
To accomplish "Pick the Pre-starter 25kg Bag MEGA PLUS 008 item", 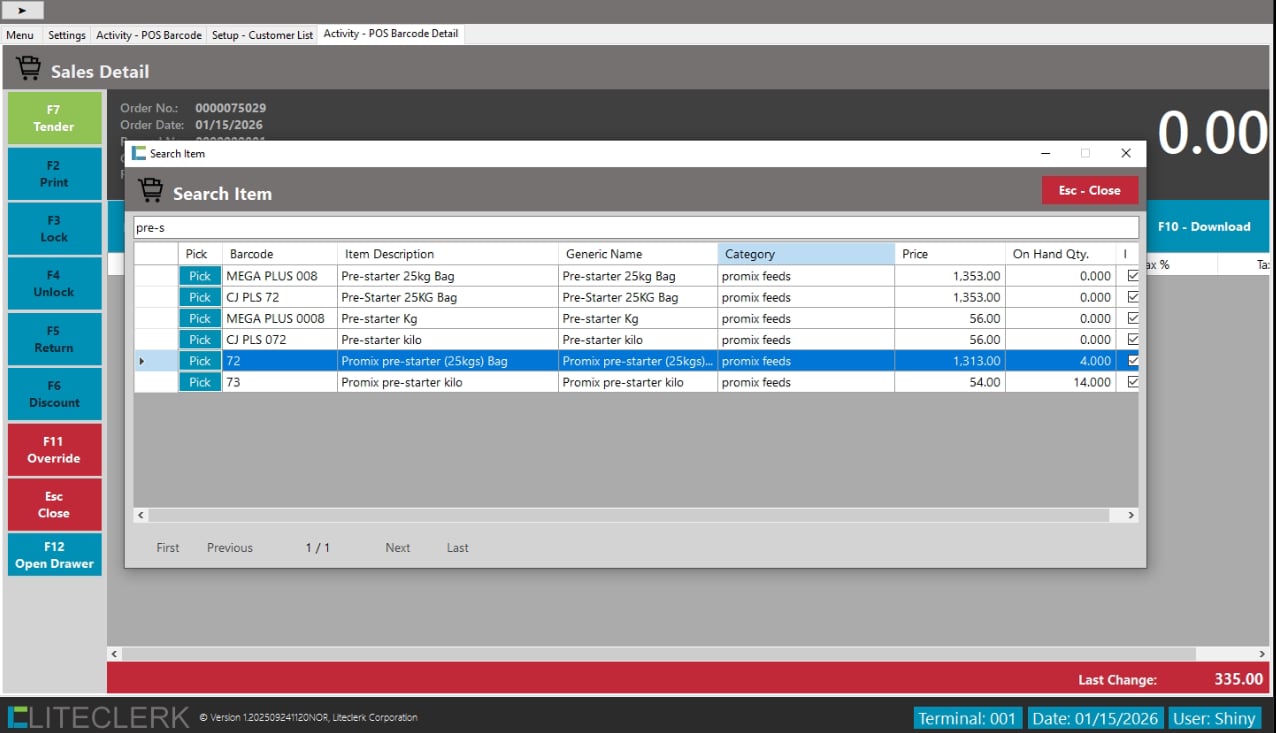I will [x=200, y=276].
